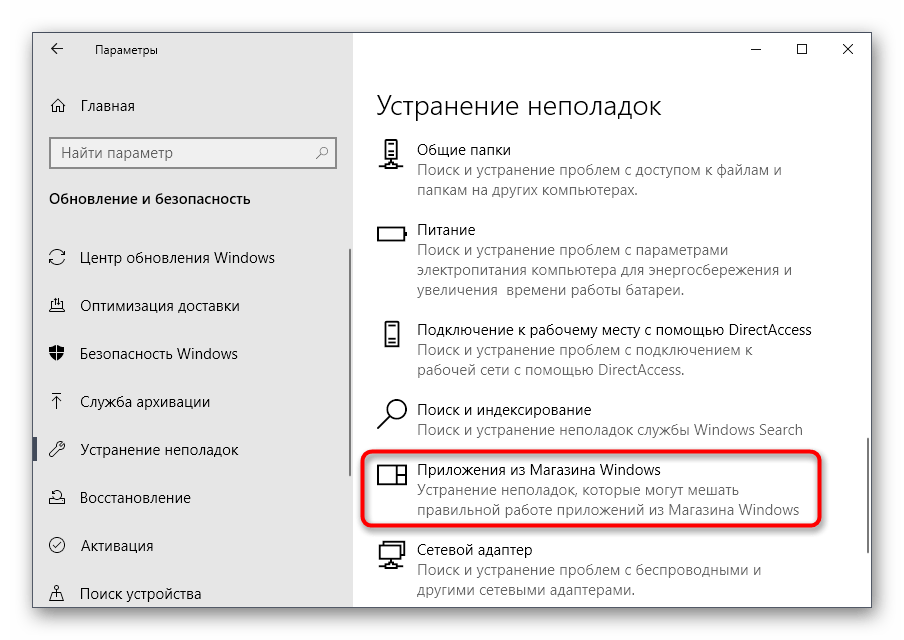The height and width of the screenshot is (640, 904).
Task: Click the search magnifier icon in the search box
Action: pos(322,153)
